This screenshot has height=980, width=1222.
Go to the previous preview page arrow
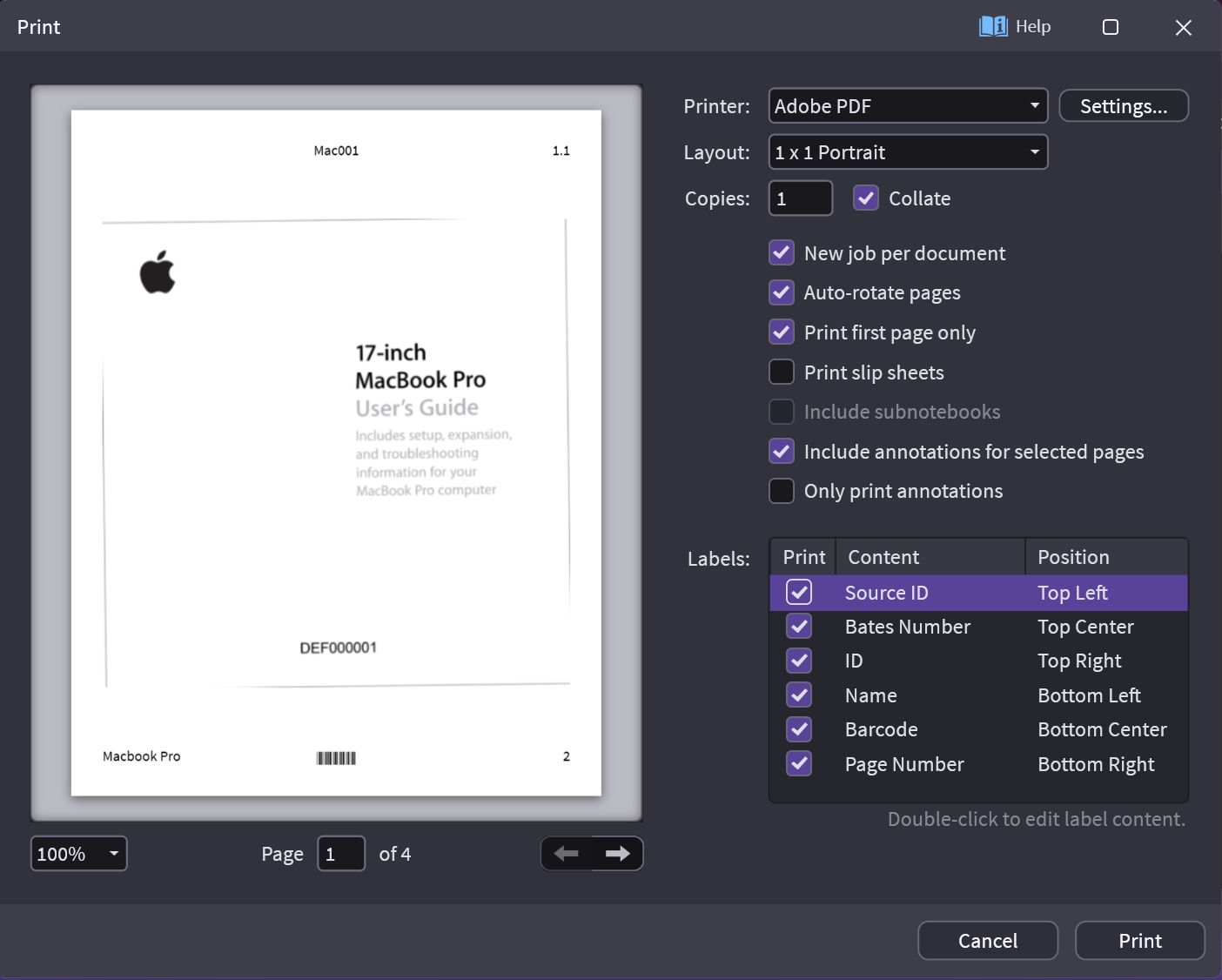pos(567,854)
